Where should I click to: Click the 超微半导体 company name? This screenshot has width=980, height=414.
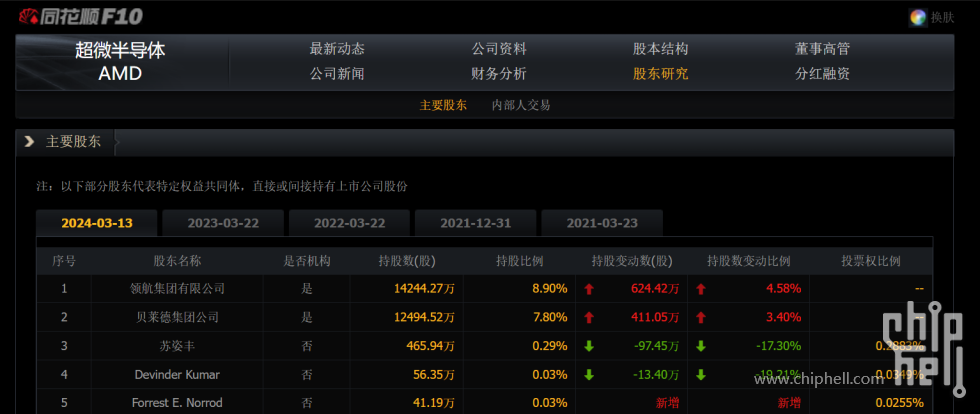[121, 50]
